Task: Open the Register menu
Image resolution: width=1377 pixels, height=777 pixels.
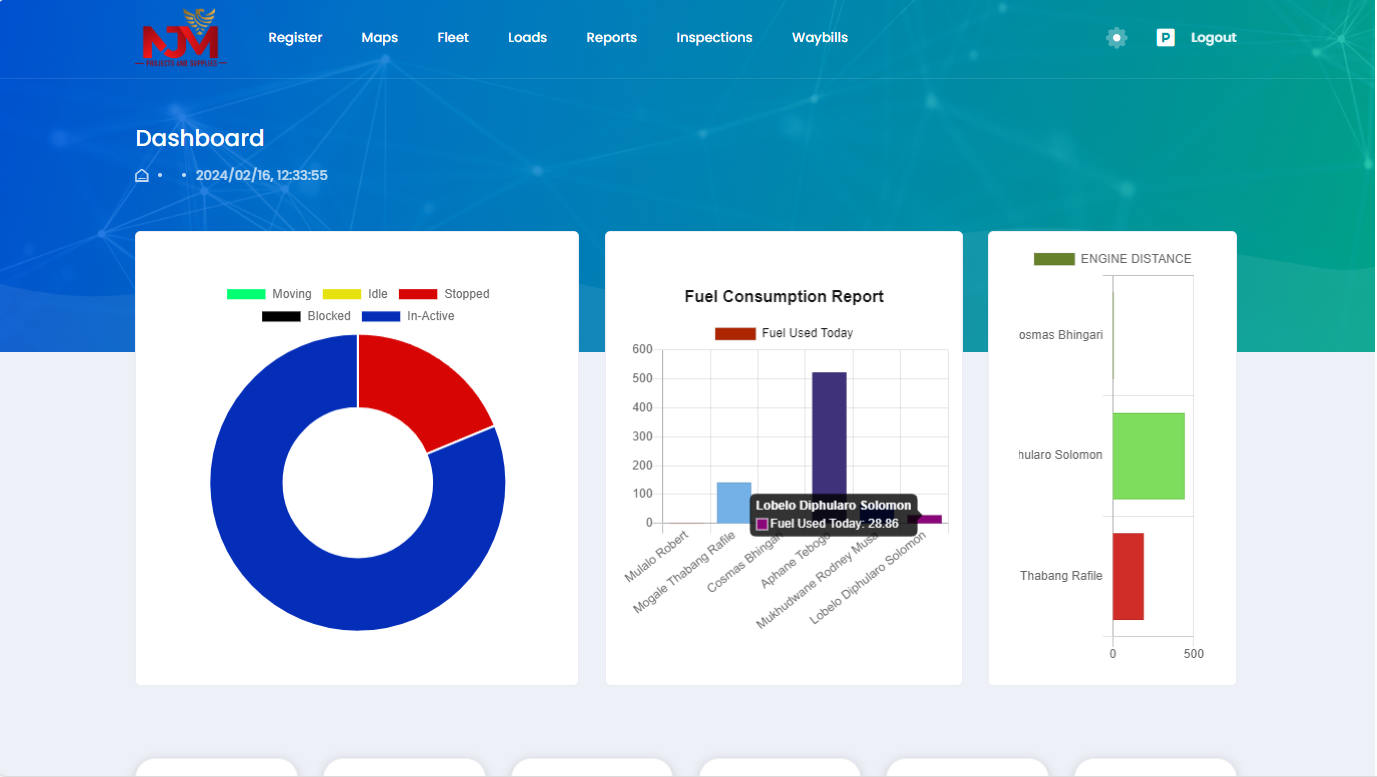Action: click(x=295, y=38)
